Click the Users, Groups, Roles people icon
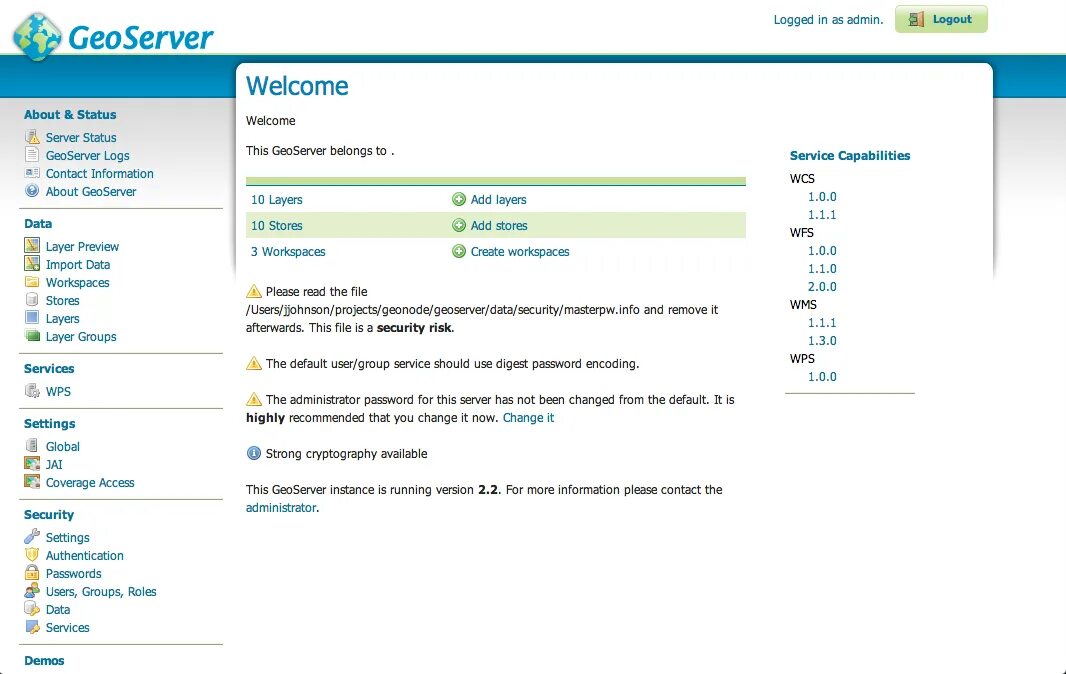This screenshot has height=674, width=1066. [x=32, y=590]
